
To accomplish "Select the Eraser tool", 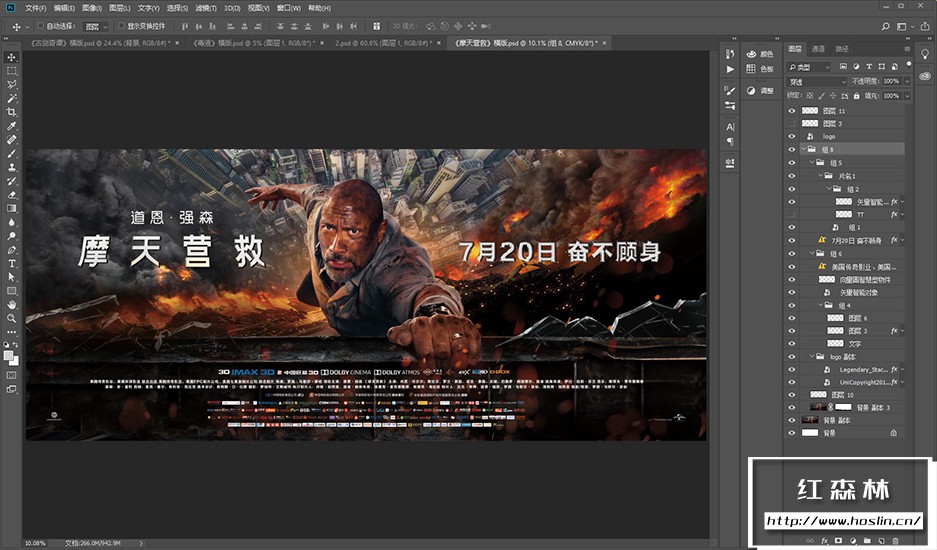I will click(x=11, y=195).
